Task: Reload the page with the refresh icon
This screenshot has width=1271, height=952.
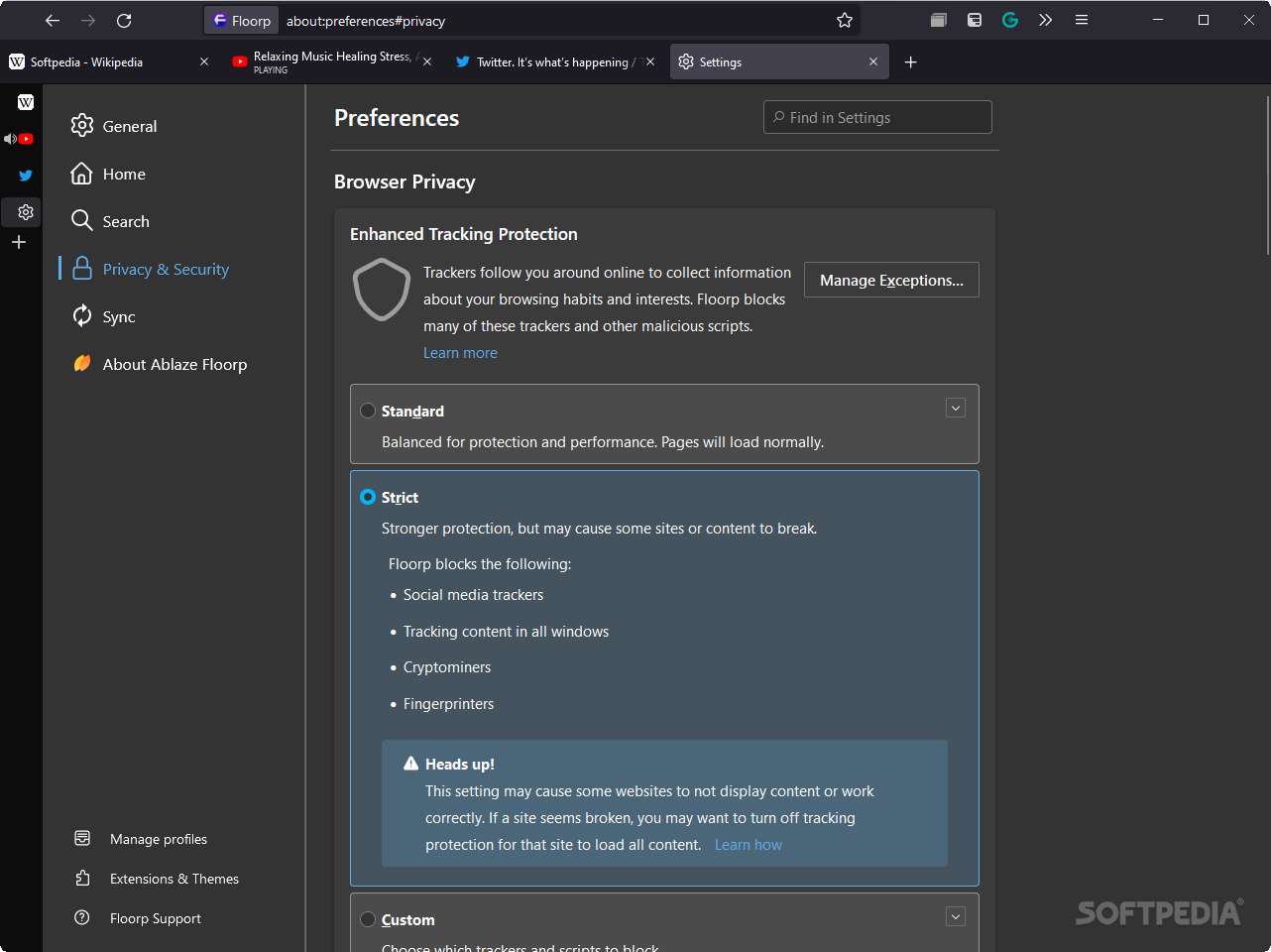Action: point(124,20)
